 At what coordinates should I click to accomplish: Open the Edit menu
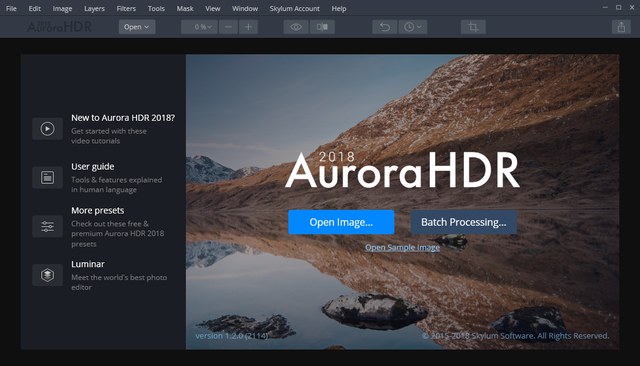click(35, 8)
